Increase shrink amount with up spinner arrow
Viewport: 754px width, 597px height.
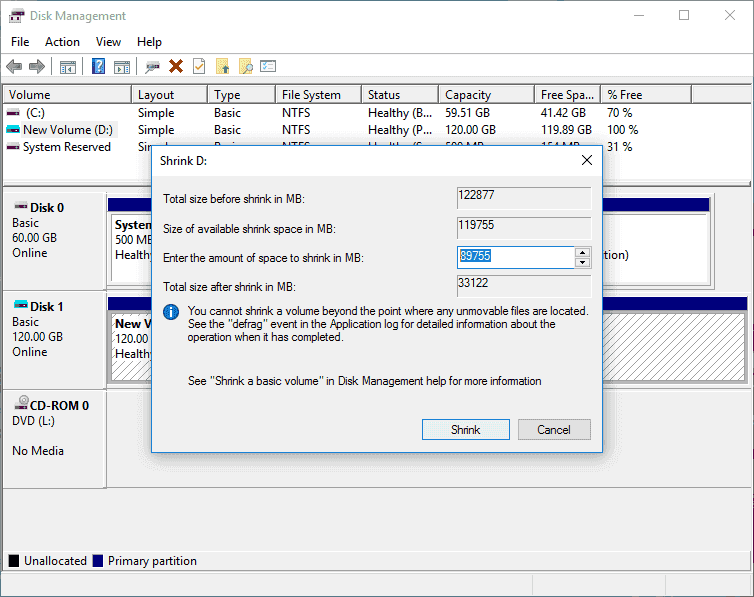click(582, 252)
